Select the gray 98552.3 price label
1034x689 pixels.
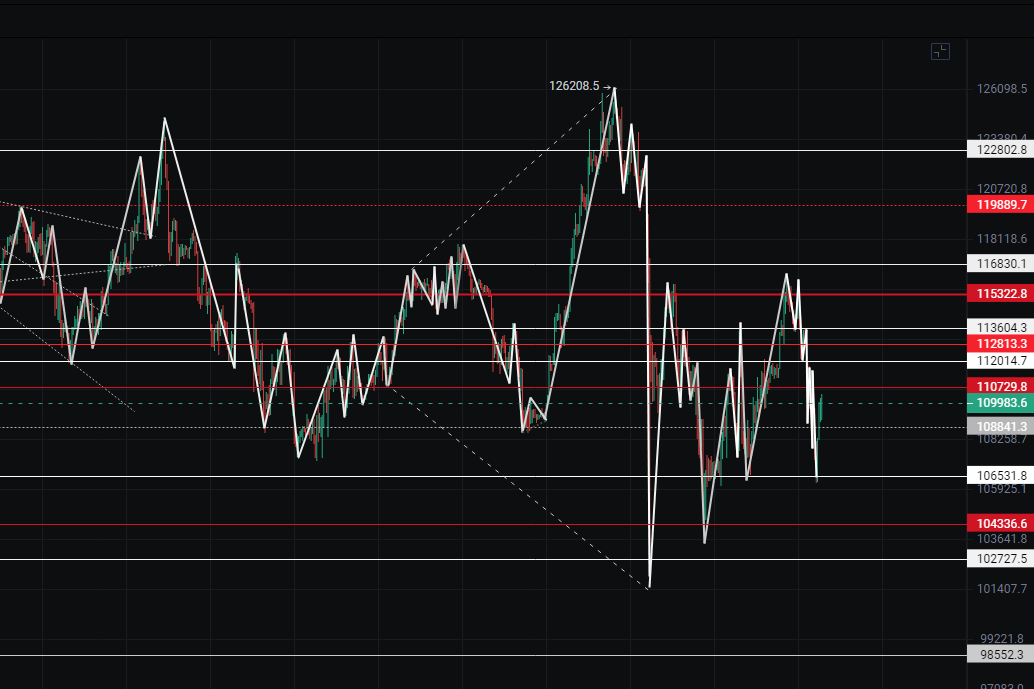point(1000,655)
